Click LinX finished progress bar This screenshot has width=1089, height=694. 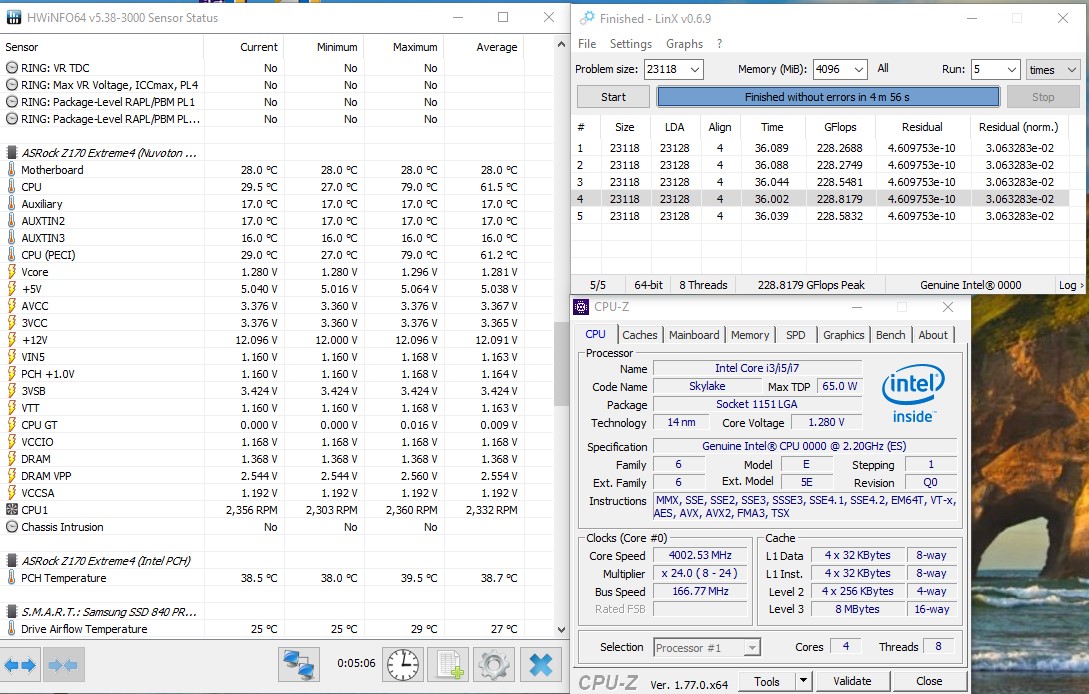pos(827,97)
